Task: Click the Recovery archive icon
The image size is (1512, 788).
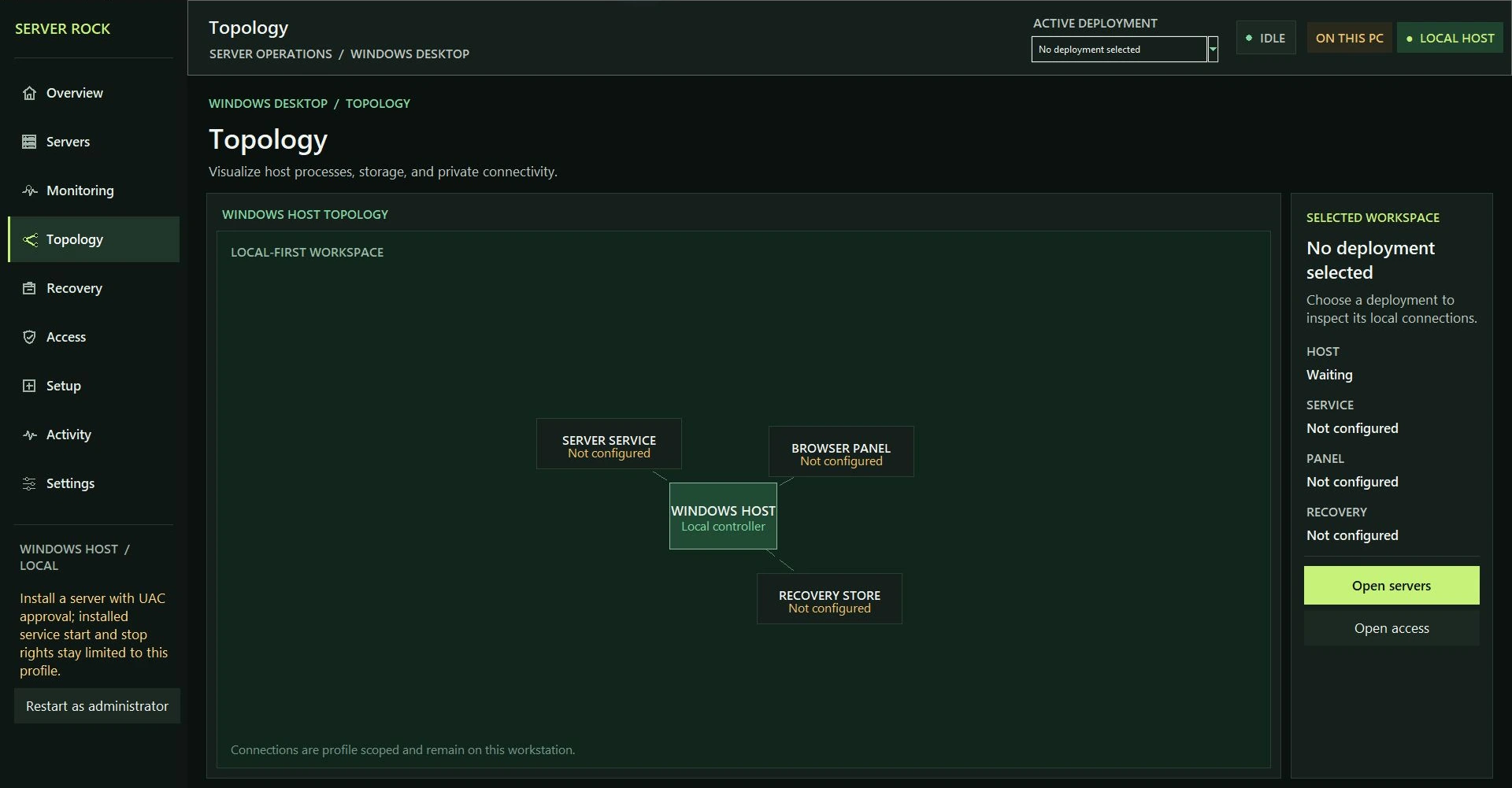Action: [x=29, y=288]
